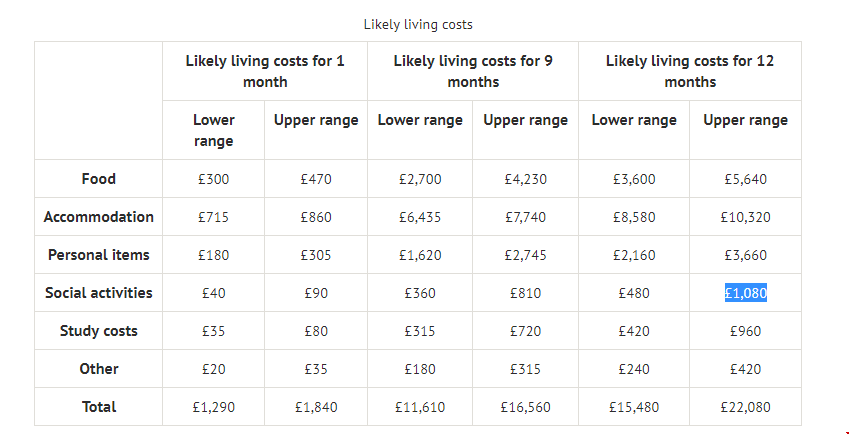Select the Food row header
This screenshot has width=849, height=434.
tap(99, 179)
